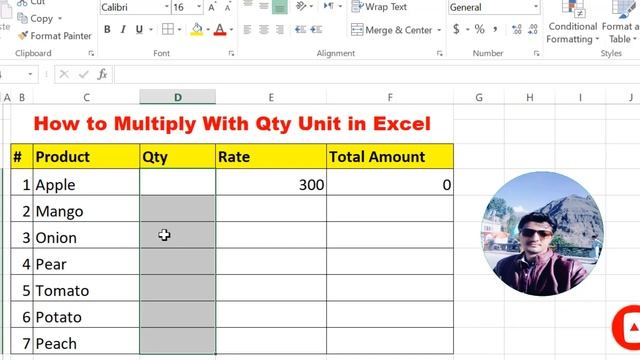Open the Fill Color dropdown arrow
Viewport: 640px width, 360px height.
[x=208, y=29]
